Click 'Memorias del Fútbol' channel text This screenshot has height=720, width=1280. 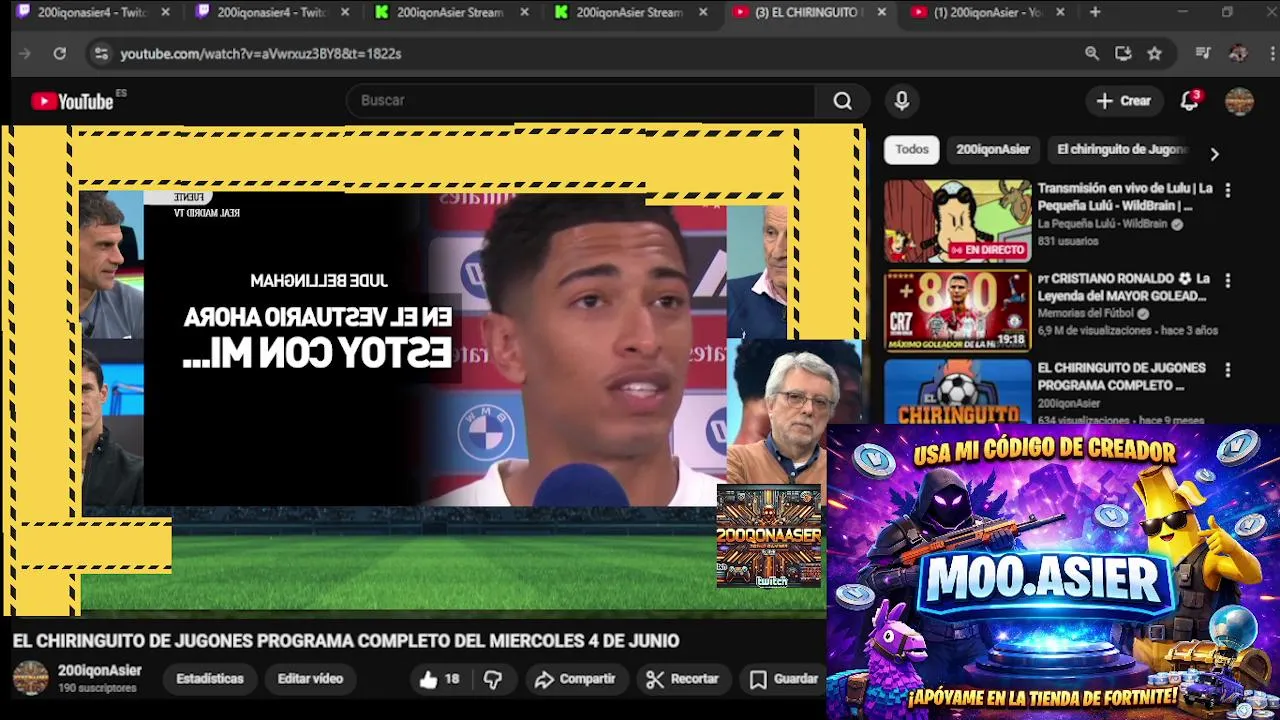[x=1087, y=313]
